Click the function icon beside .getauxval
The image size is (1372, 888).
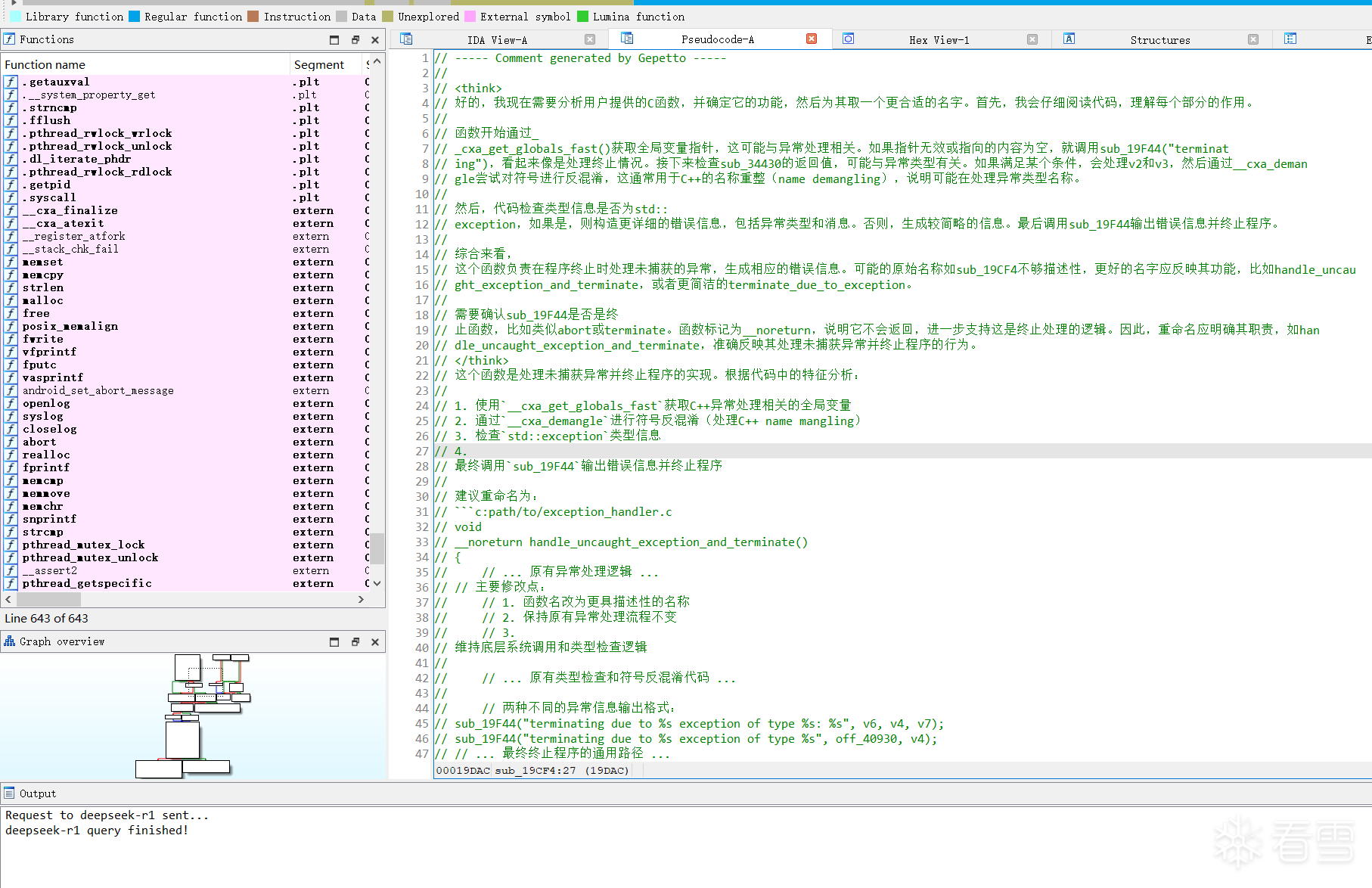tap(11, 82)
